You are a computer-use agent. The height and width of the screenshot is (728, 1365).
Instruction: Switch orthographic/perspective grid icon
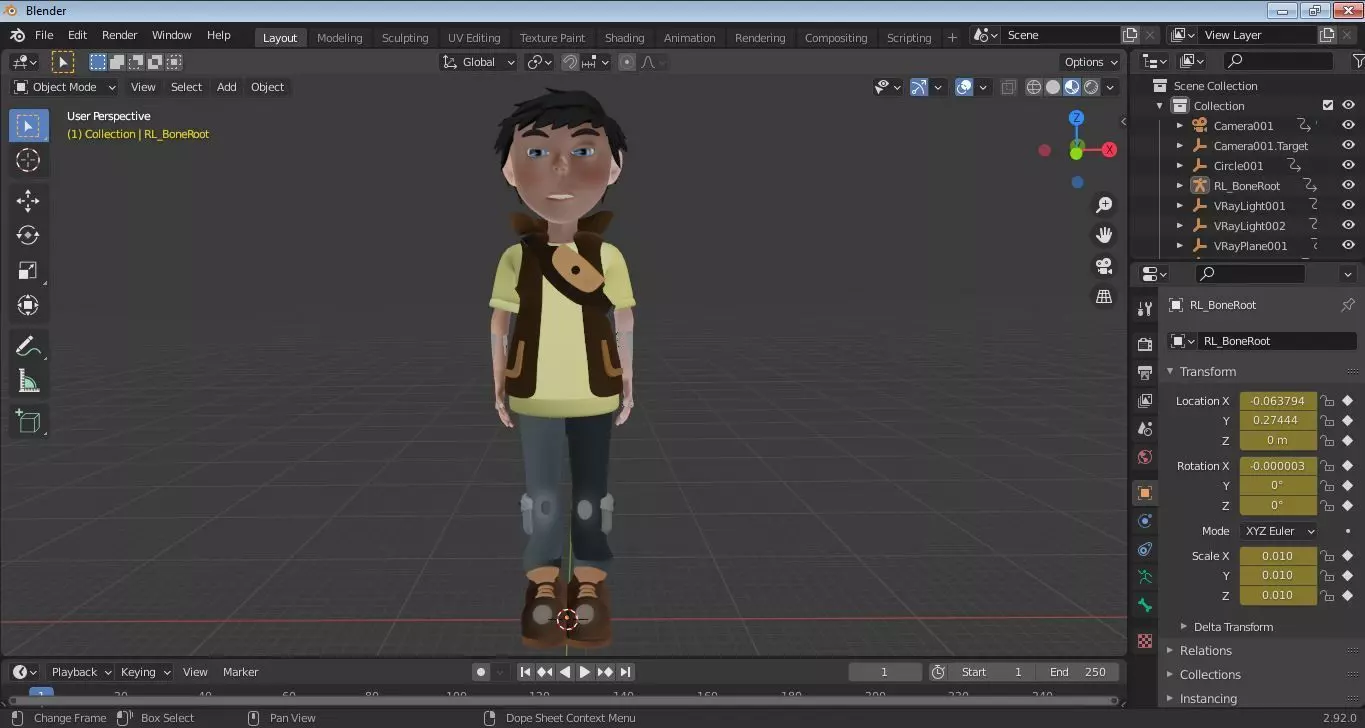1104,296
